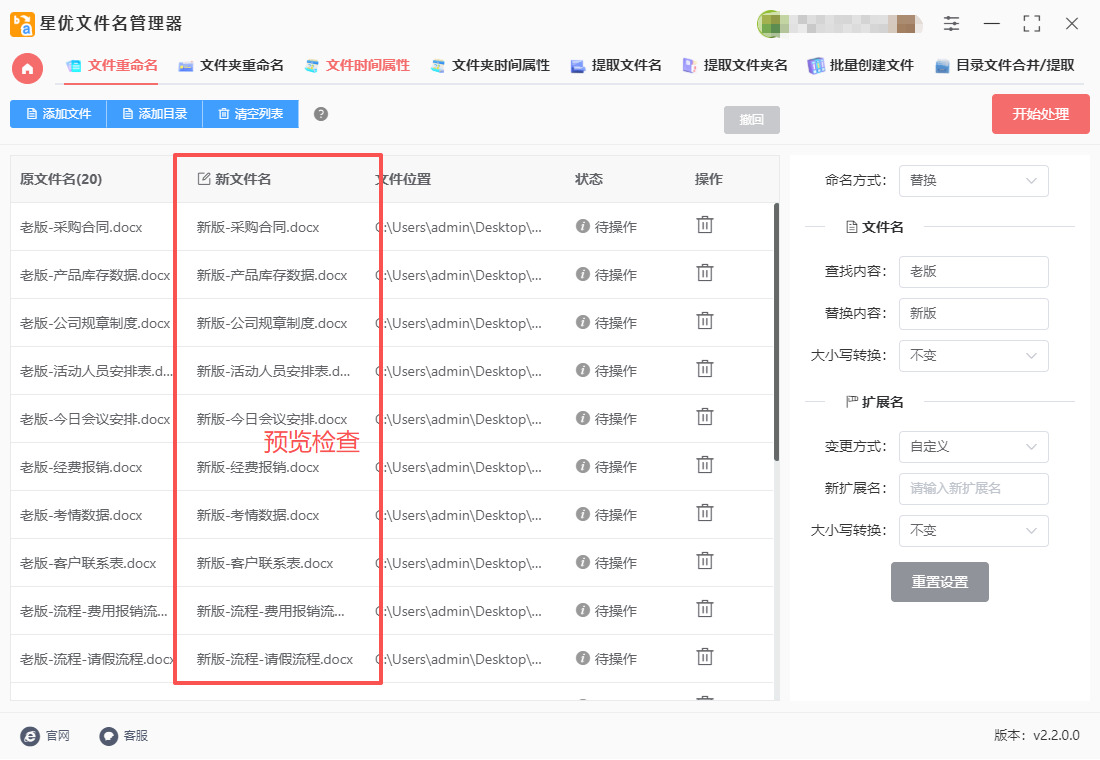Click 原文件名(20) column header
Viewport: 1100px width, 760px height.
click(x=61, y=179)
